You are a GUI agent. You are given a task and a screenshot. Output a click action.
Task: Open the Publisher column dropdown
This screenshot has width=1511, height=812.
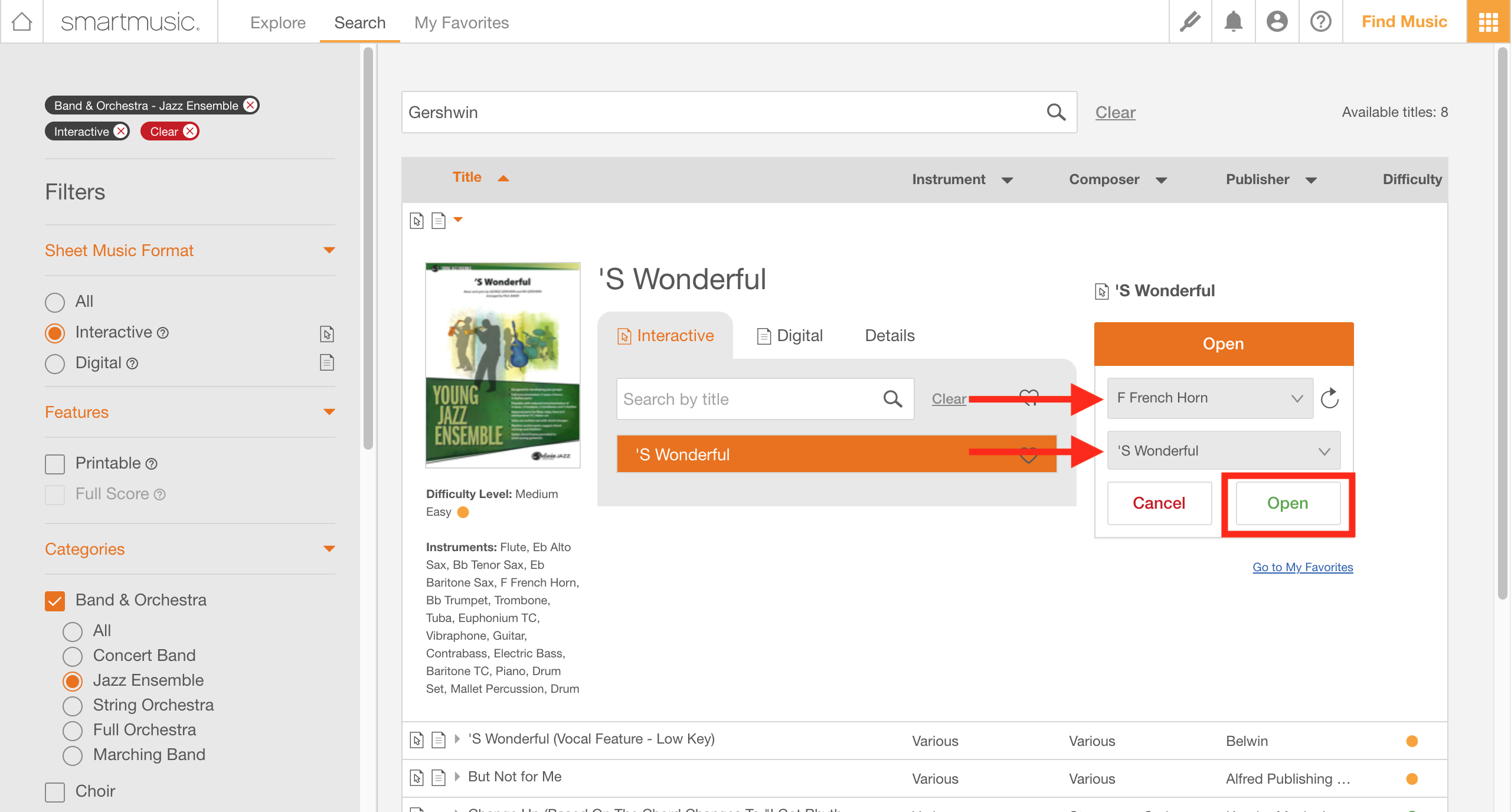(x=1311, y=180)
